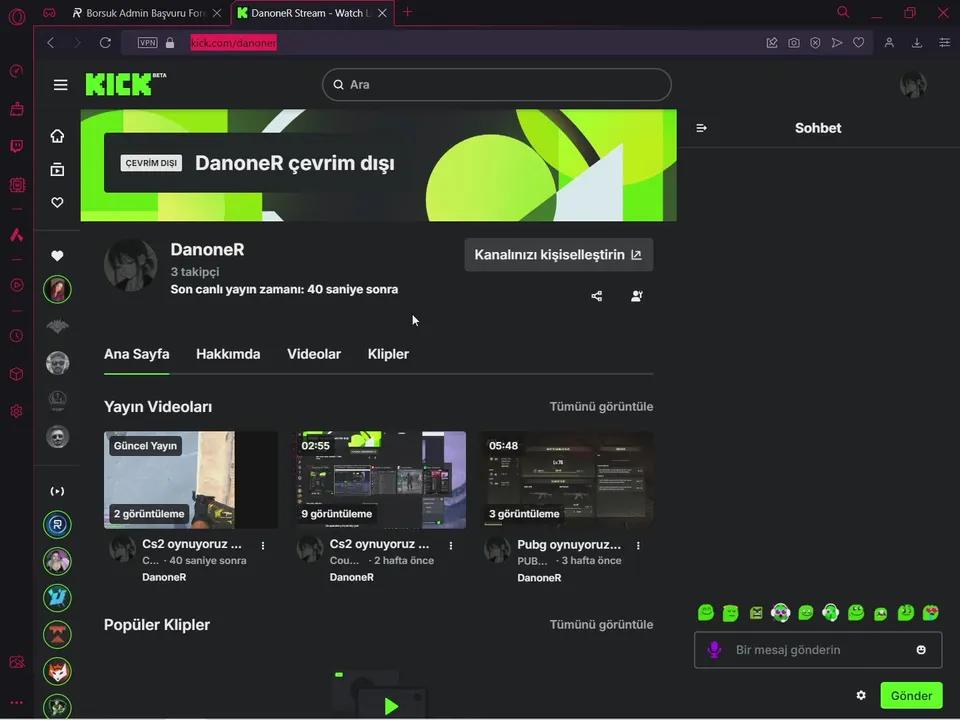This screenshot has width=960, height=720.
Task: Open Opera sidebar settings gear
Action: (x=17, y=411)
